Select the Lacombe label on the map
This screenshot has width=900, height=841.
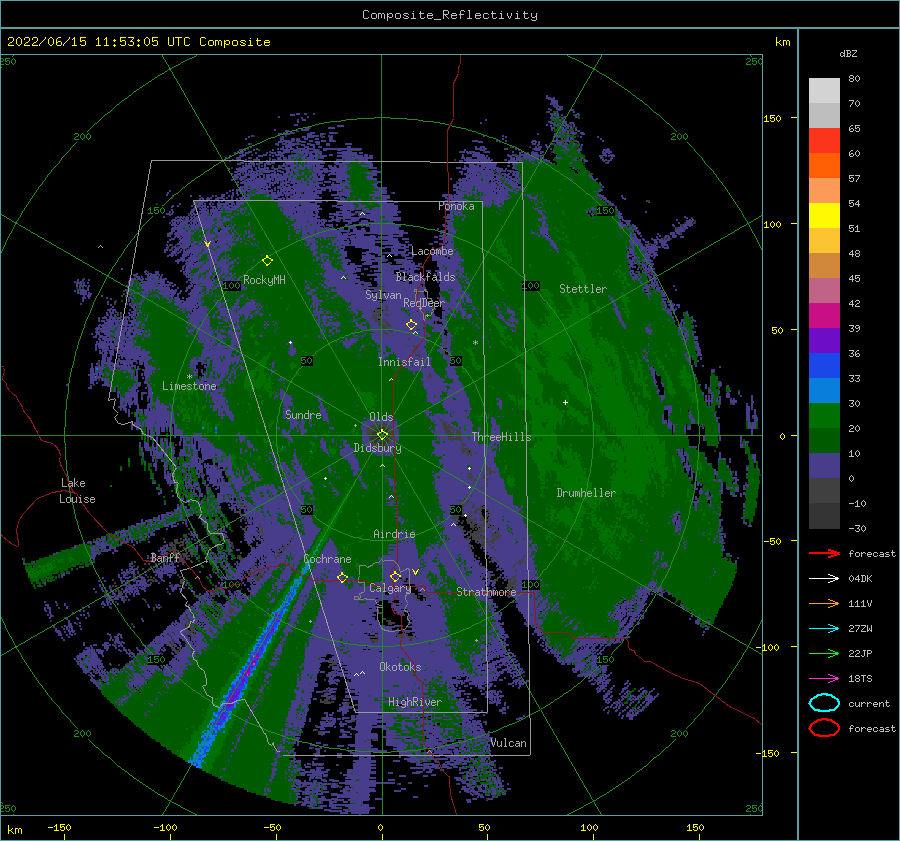[x=432, y=251]
